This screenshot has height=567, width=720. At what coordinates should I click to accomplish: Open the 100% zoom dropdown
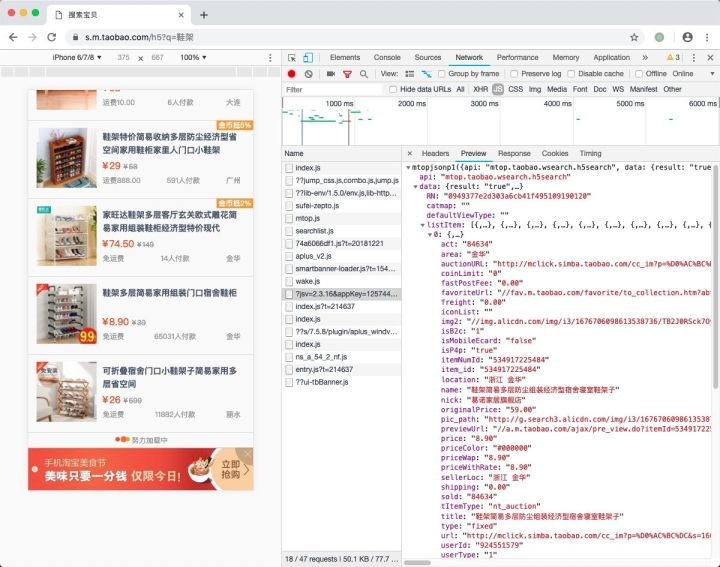[x=193, y=57]
